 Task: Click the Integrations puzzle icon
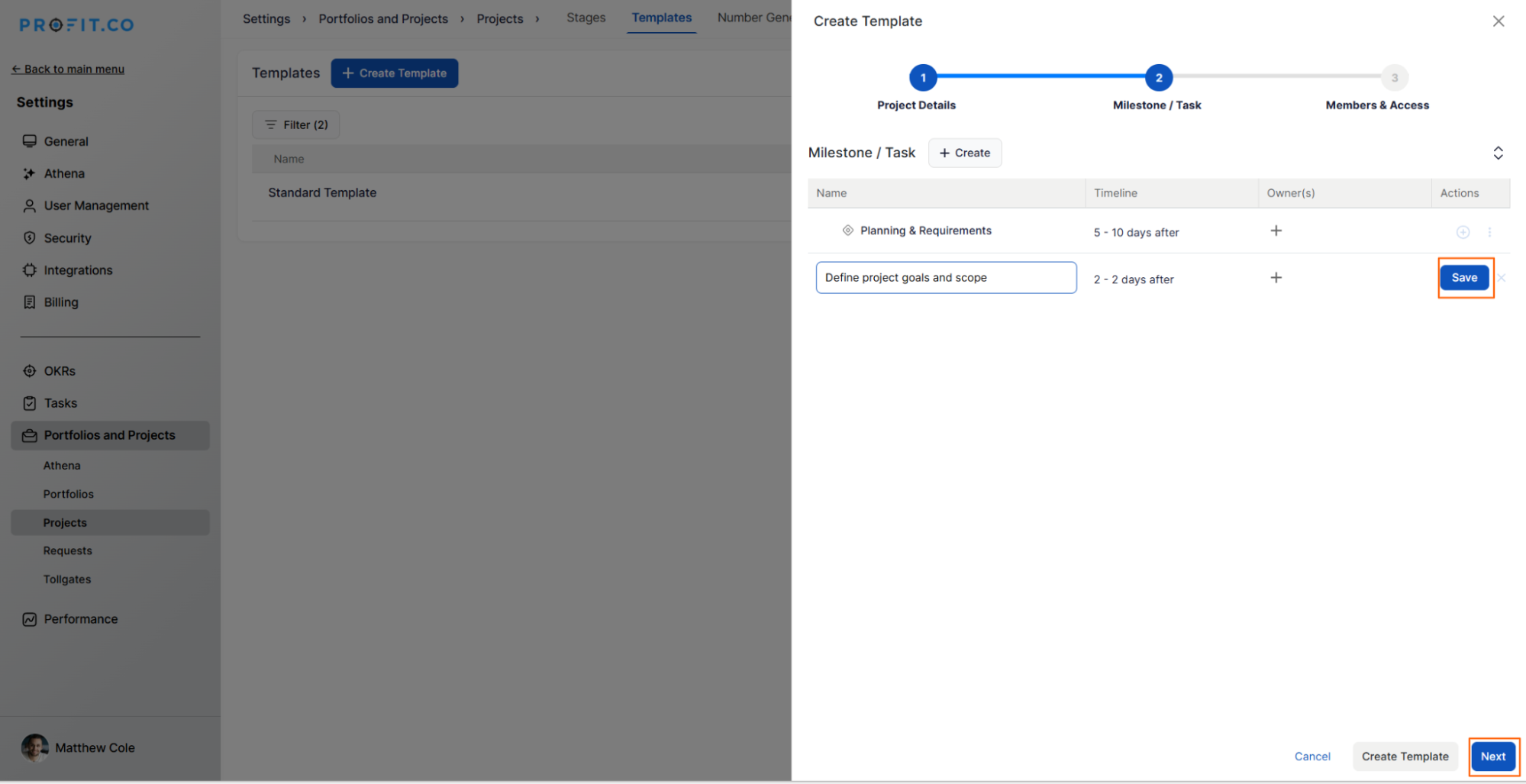[x=30, y=270]
